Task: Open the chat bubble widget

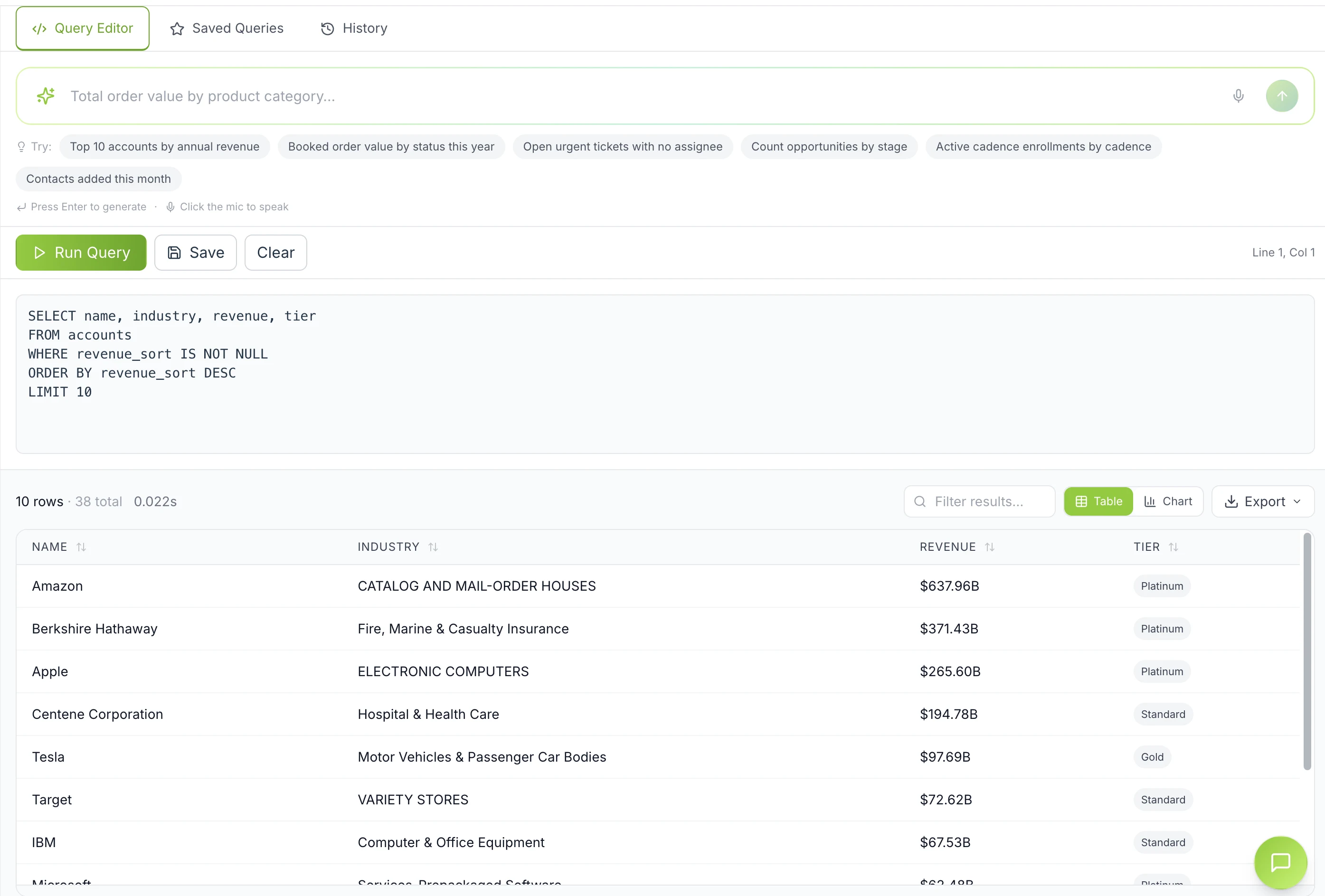Action: pyautogui.click(x=1280, y=862)
